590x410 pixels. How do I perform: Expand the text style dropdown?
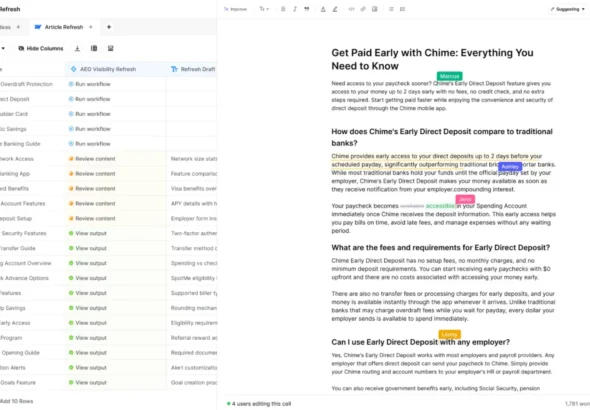(264, 9)
